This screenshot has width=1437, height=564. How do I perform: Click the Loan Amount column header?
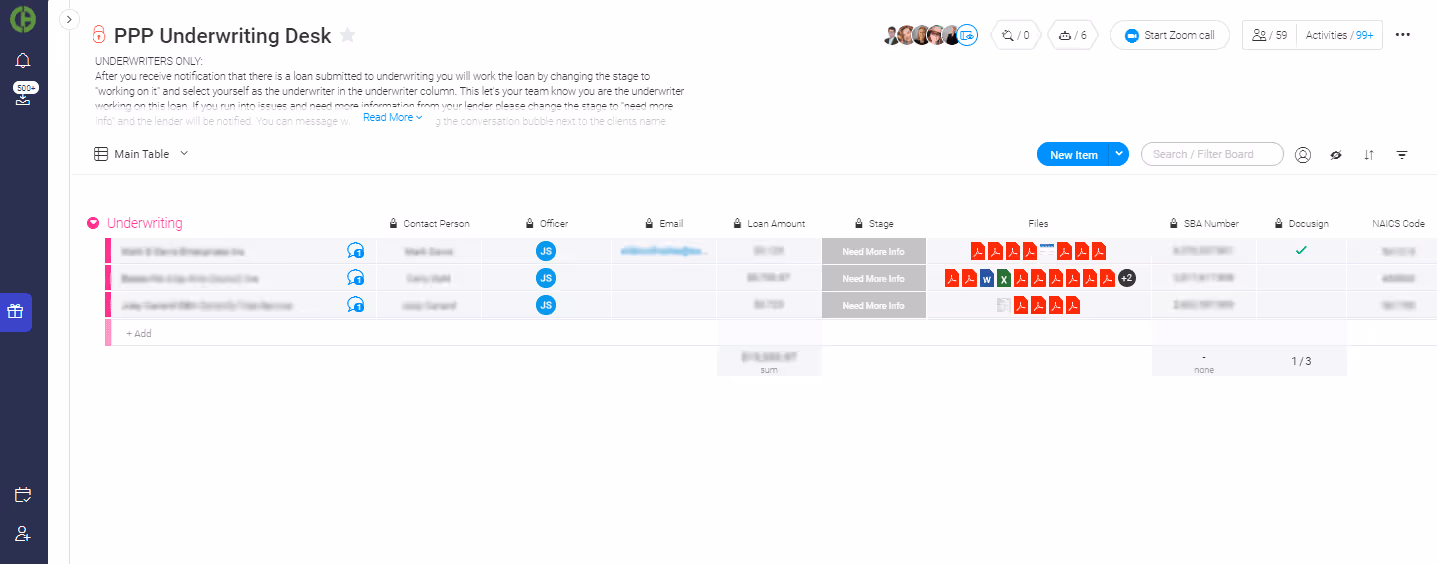[x=776, y=224]
